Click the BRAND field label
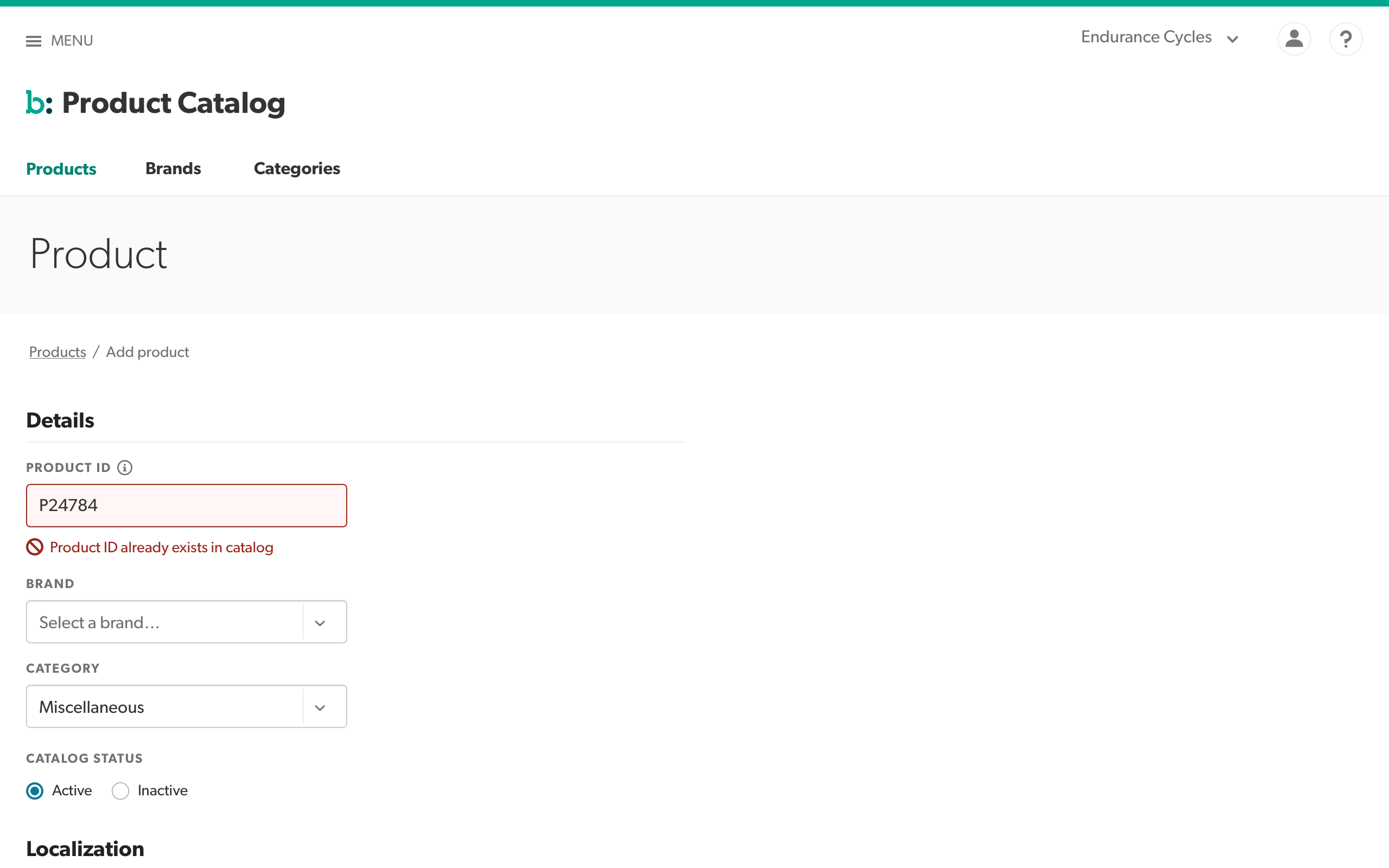 click(50, 584)
